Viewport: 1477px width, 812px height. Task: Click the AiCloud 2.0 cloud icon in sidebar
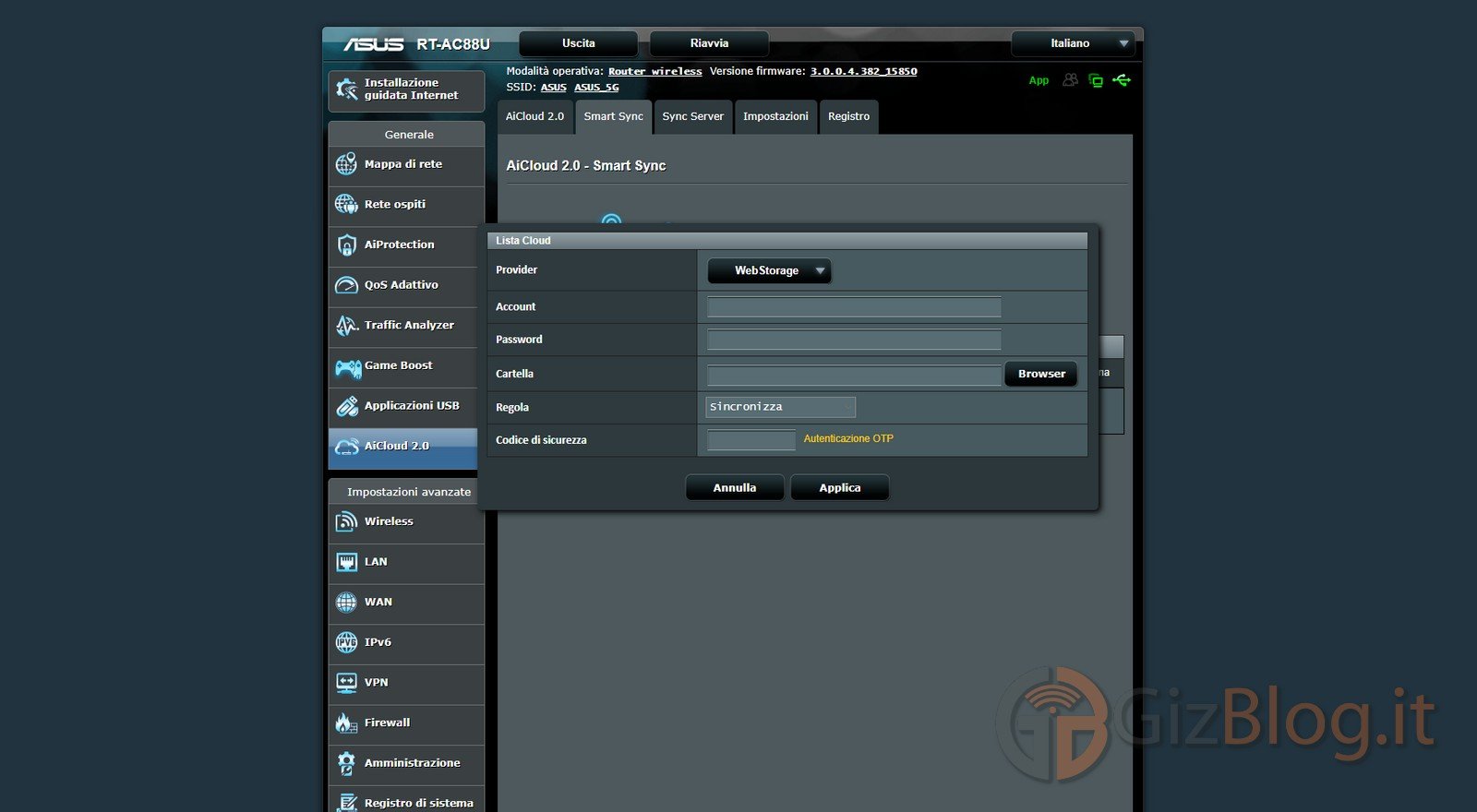(x=346, y=447)
